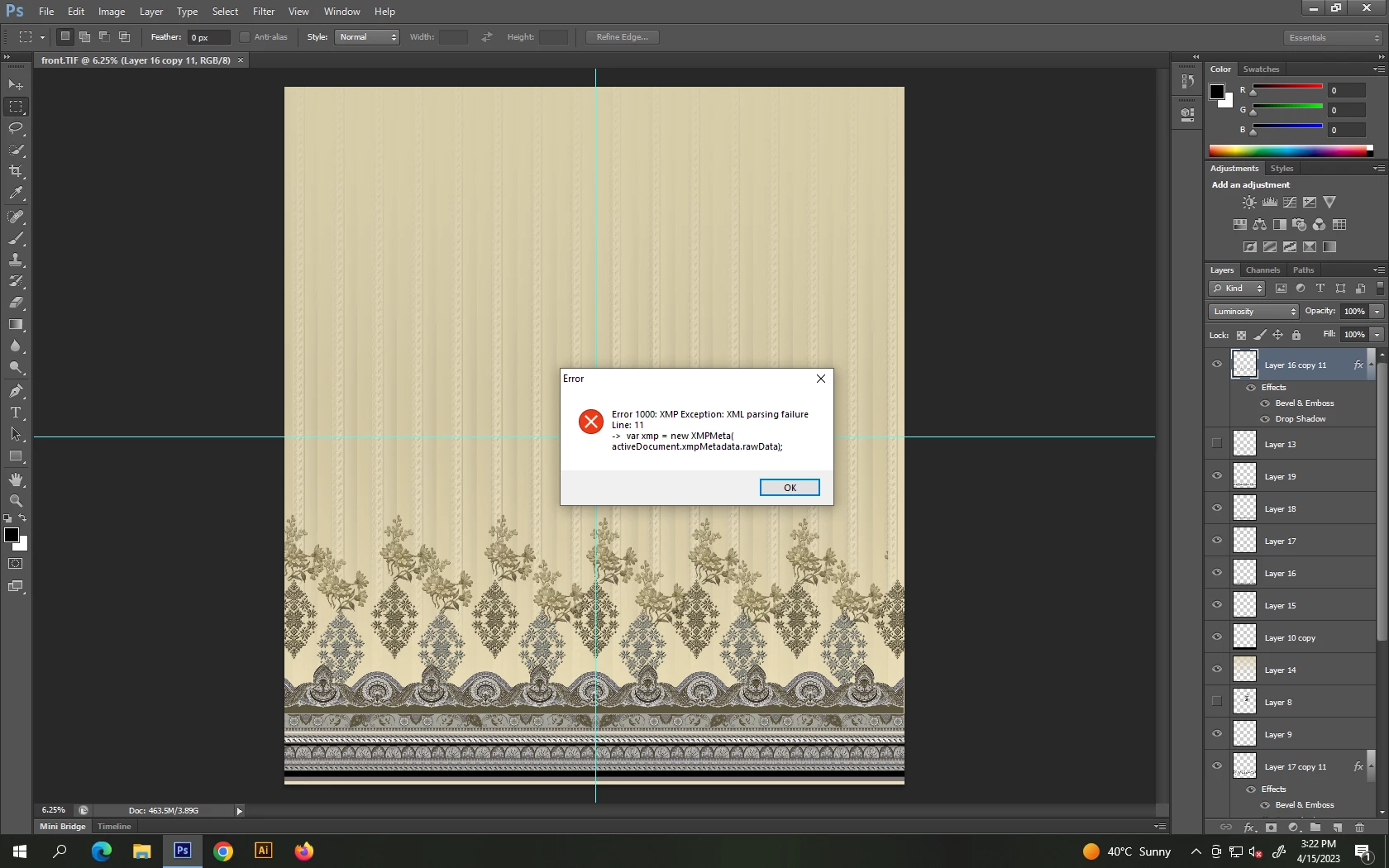This screenshot has width=1389, height=868.
Task: Click the Vibrance adjustment icon
Action: coord(1329,202)
